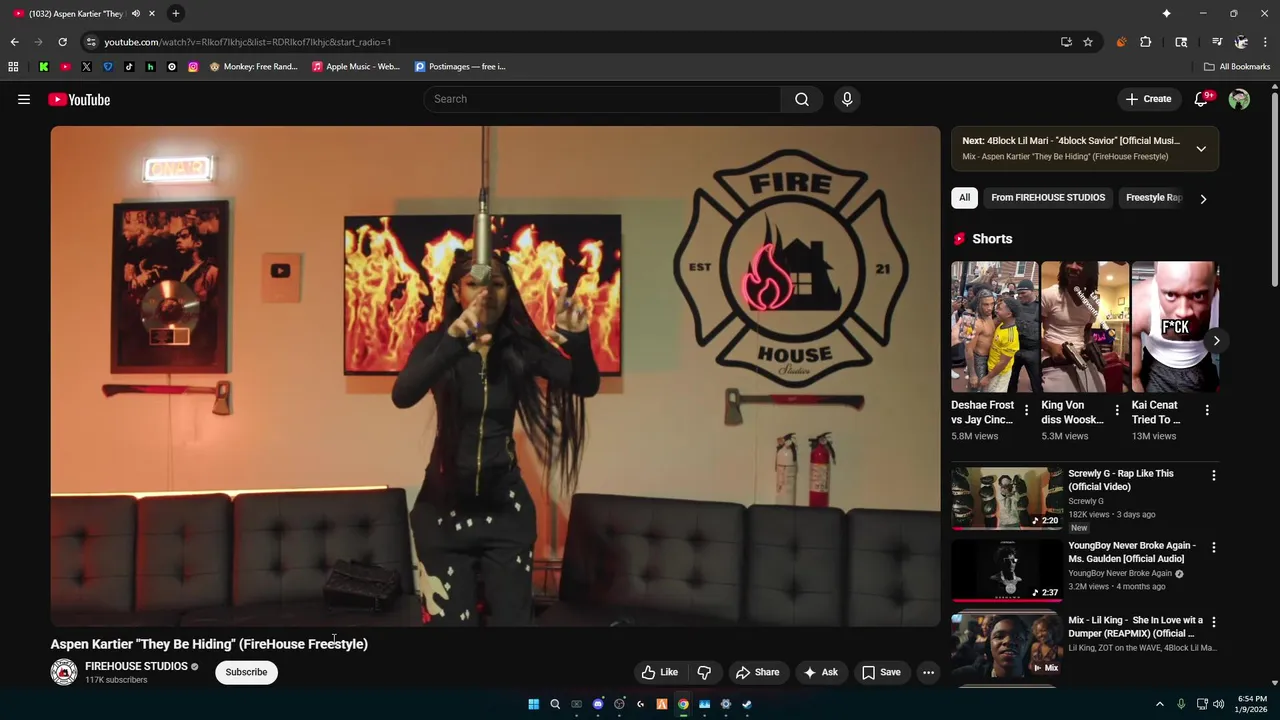Dislike the video with thumbs down

(x=704, y=672)
